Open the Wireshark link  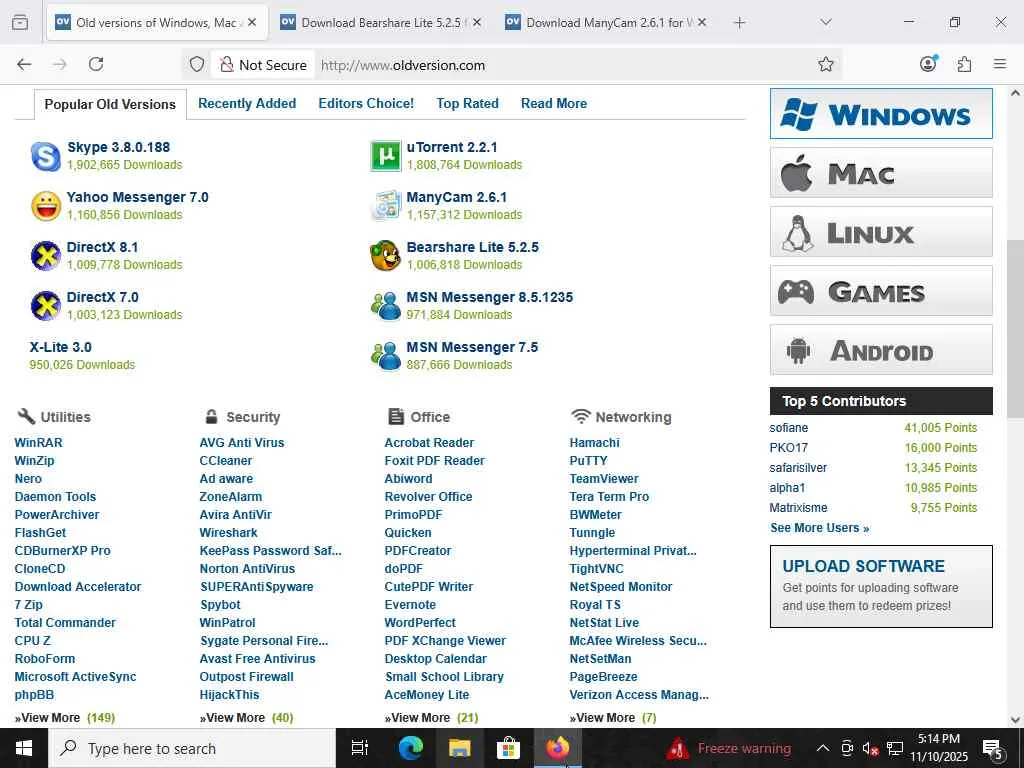point(229,533)
